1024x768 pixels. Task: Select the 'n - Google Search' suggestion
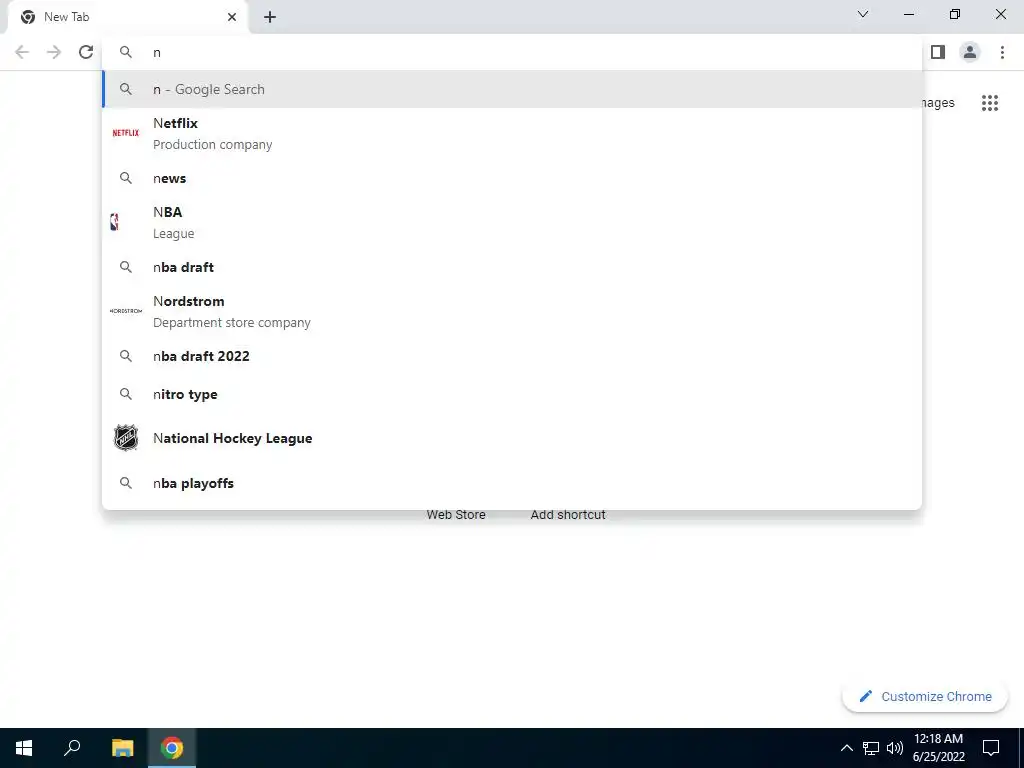pos(512,89)
